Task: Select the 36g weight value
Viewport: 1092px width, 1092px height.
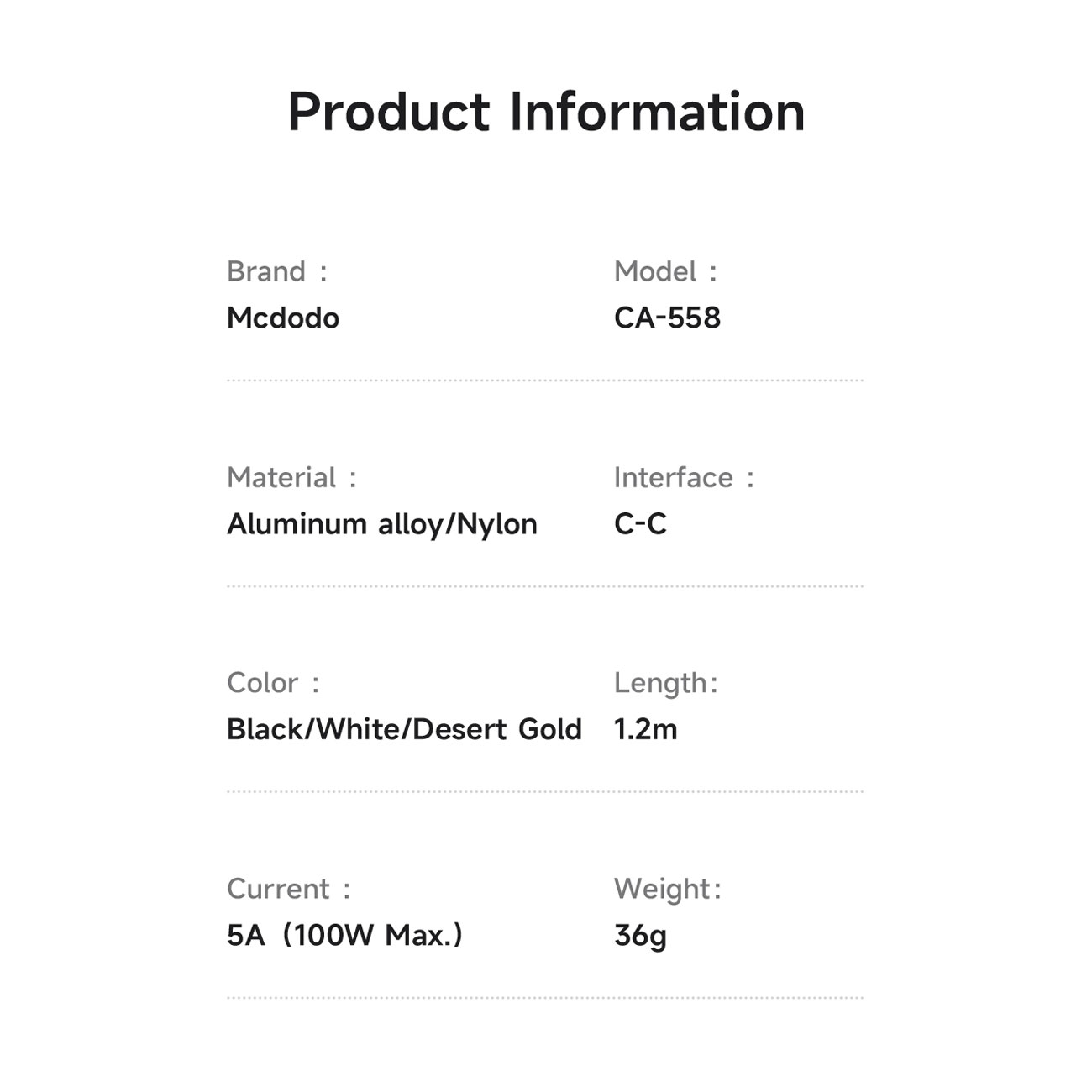Action: (640, 935)
